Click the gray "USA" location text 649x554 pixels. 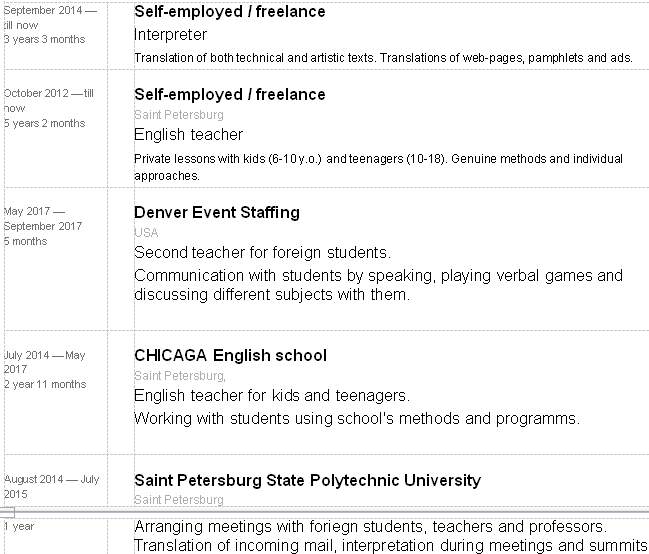[146, 232]
